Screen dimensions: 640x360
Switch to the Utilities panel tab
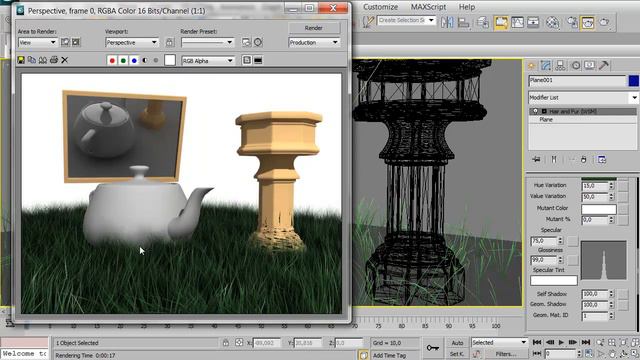point(604,65)
